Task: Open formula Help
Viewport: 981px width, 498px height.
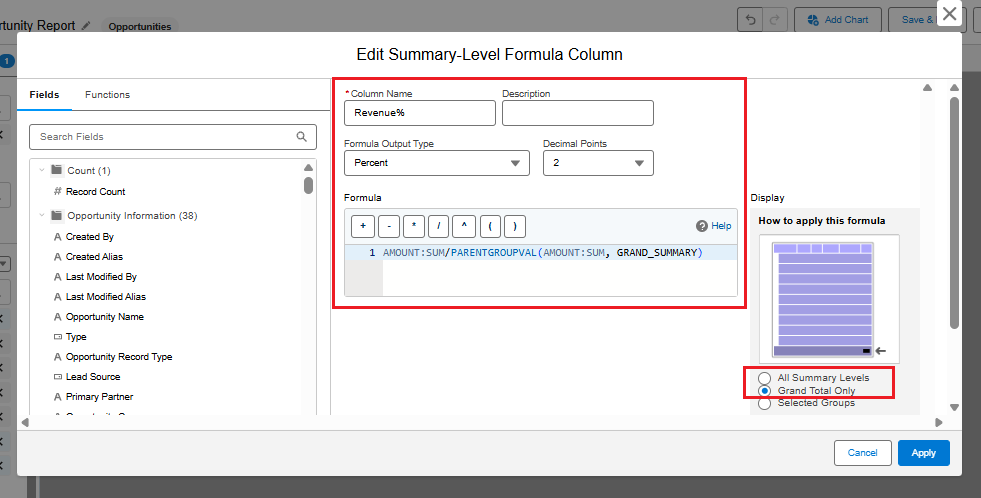Action: pyautogui.click(x=714, y=226)
